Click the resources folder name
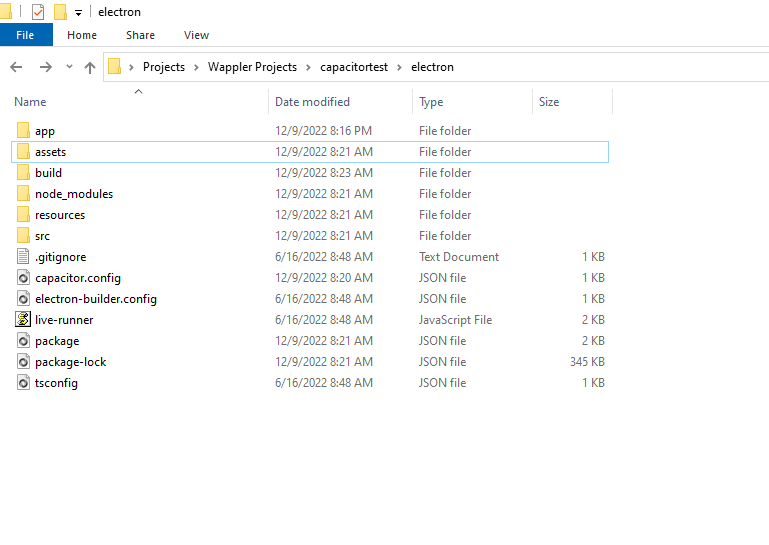Viewport: 769px width, 545px height. pyautogui.click(x=60, y=215)
